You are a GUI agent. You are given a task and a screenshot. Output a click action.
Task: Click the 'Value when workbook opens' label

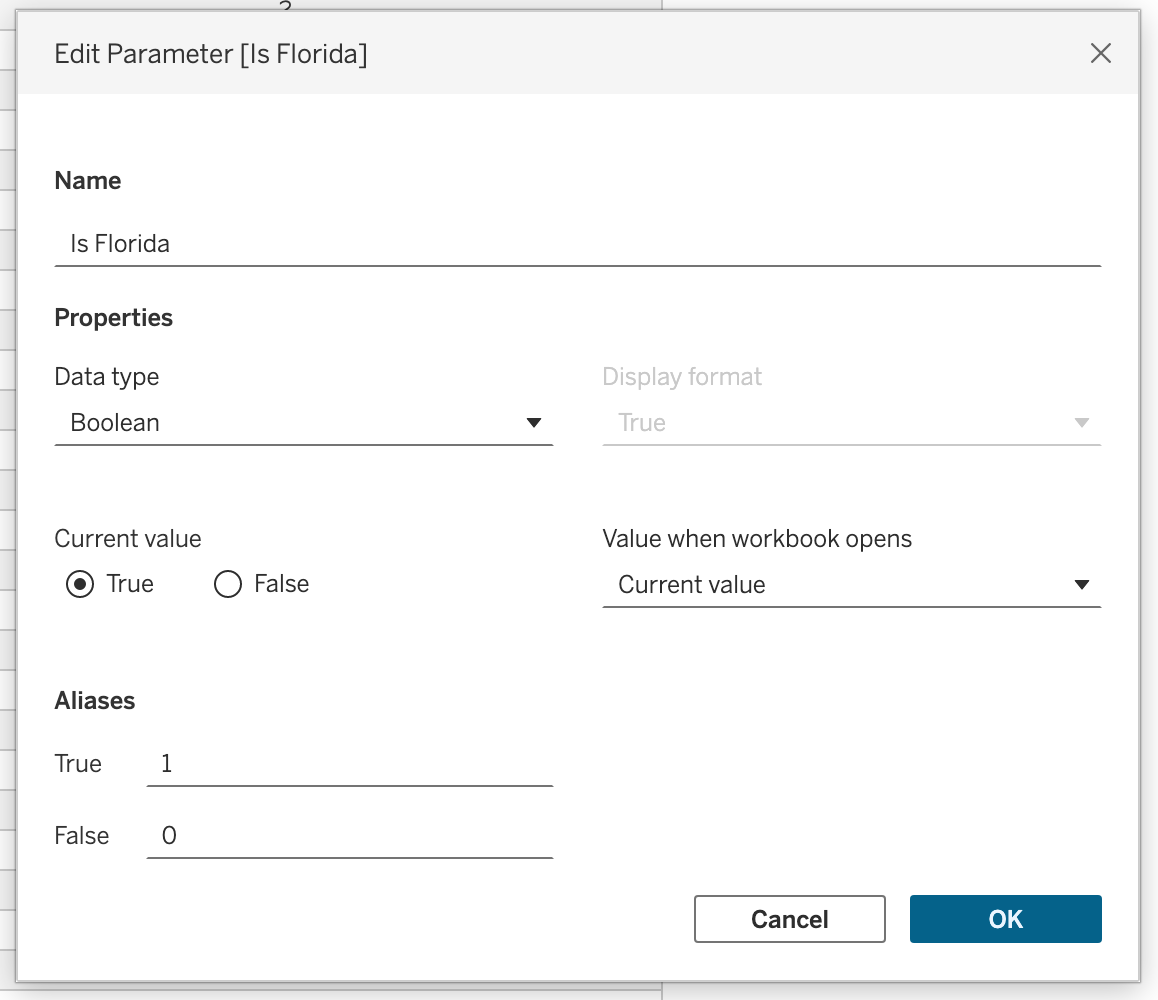(757, 539)
